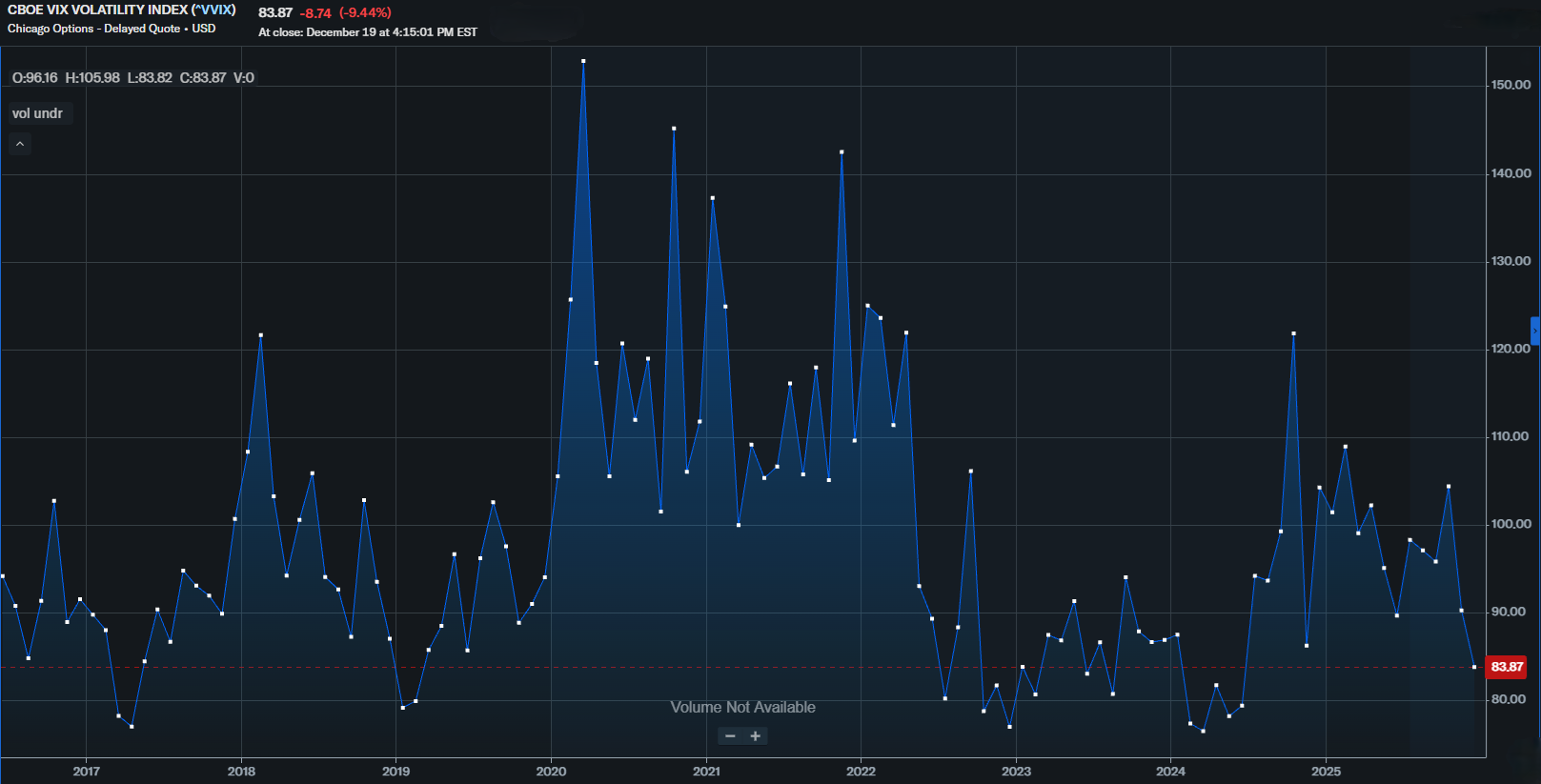Click the -8.74 (-9.44%) price change text
Screen dimensions: 1541x784
pos(345,13)
